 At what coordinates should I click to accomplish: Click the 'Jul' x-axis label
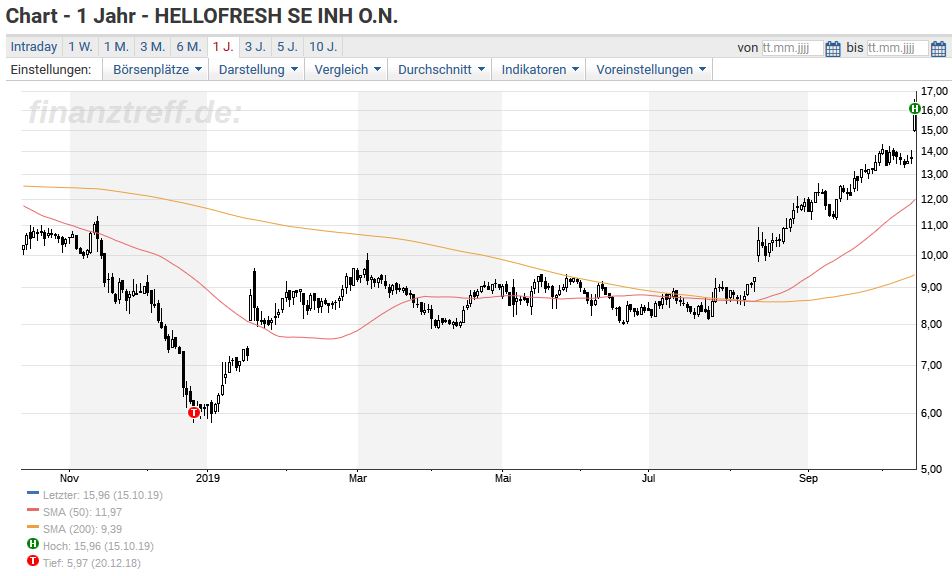click(648, 478)
